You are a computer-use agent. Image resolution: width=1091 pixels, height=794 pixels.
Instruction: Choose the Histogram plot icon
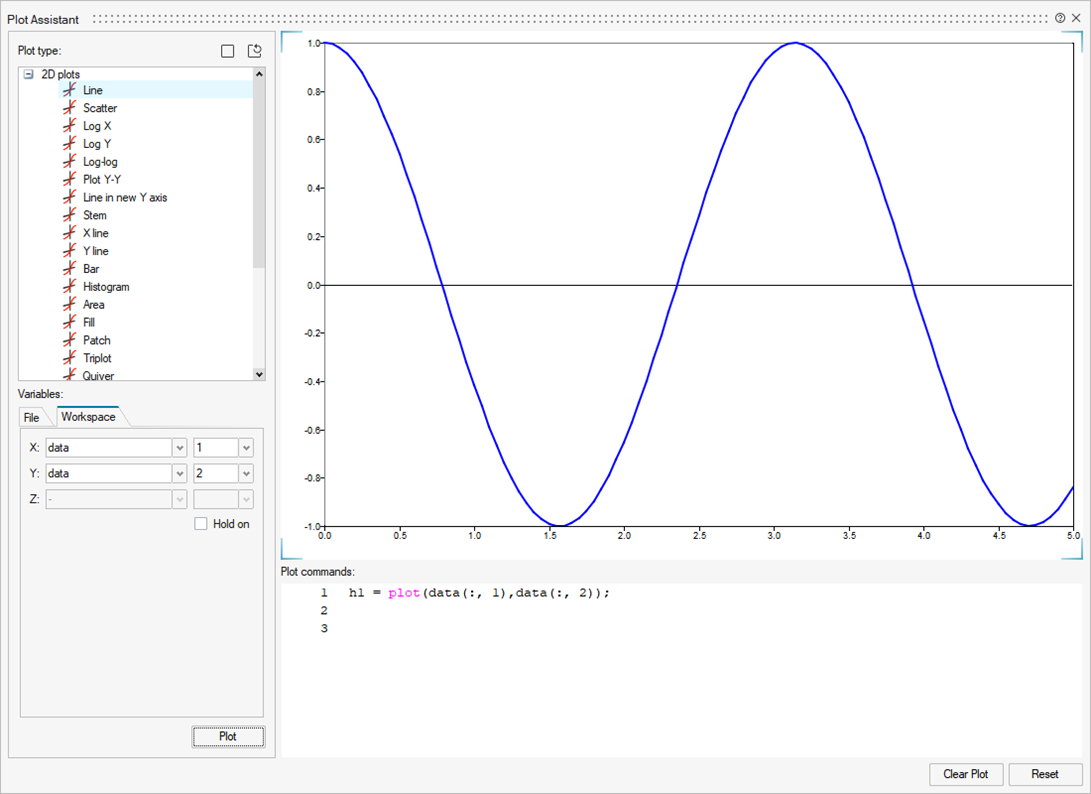pyautogui.click(x=69, y=287)
